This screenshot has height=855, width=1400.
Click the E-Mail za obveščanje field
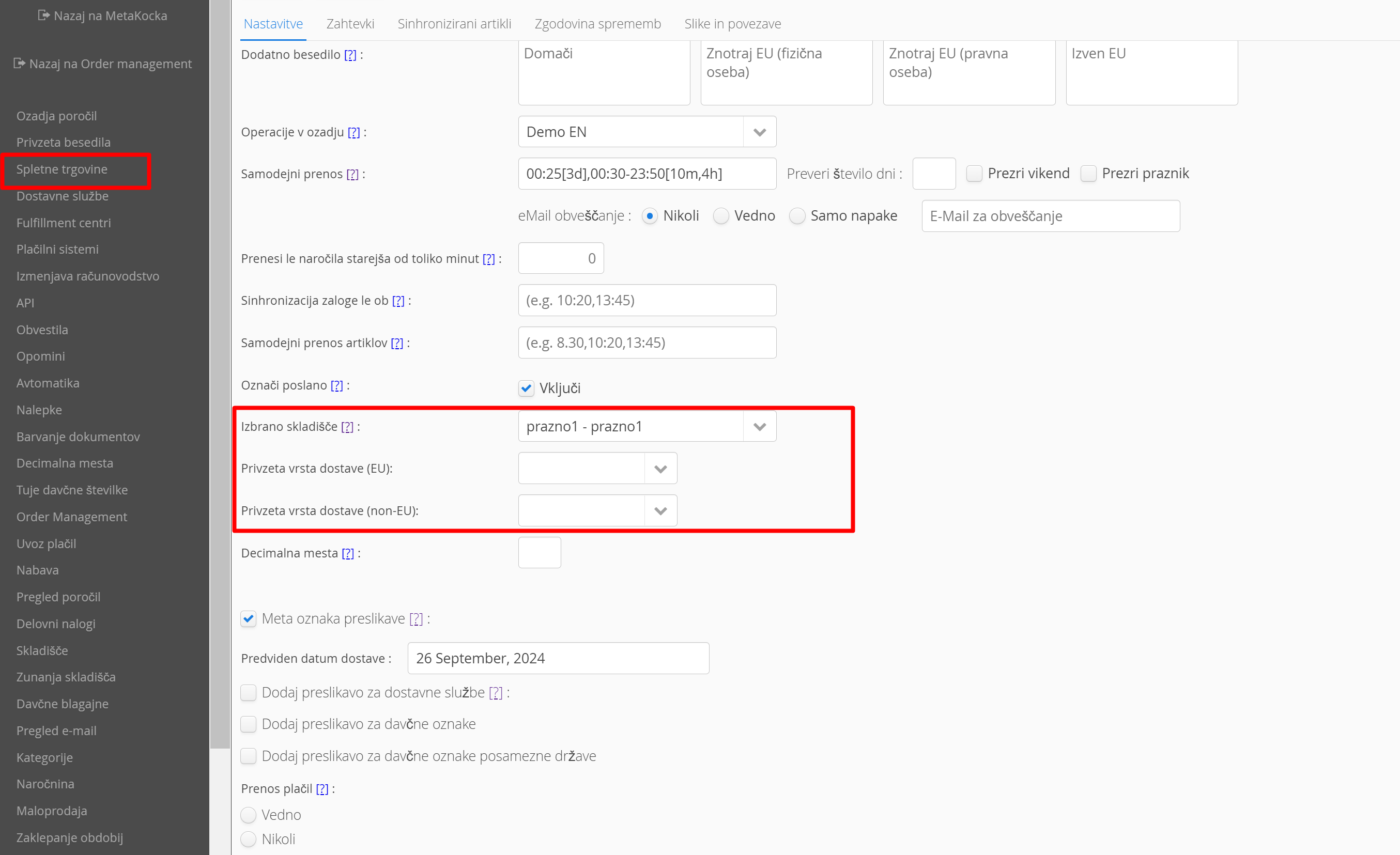(x=1050, y=216)
